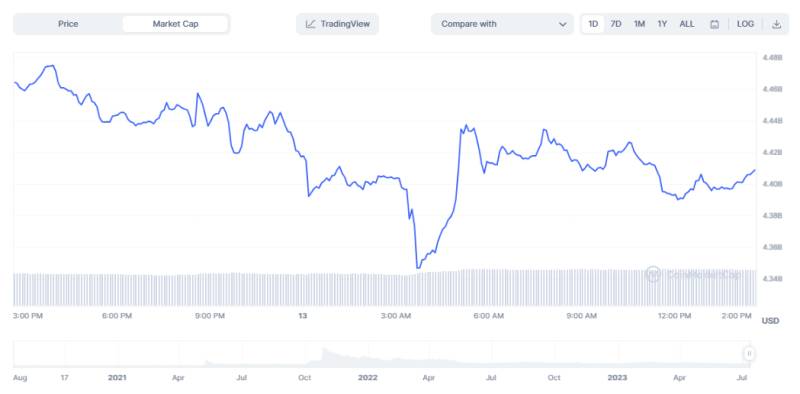
Task: Select the 1Y time range
Action: [662, 24]
